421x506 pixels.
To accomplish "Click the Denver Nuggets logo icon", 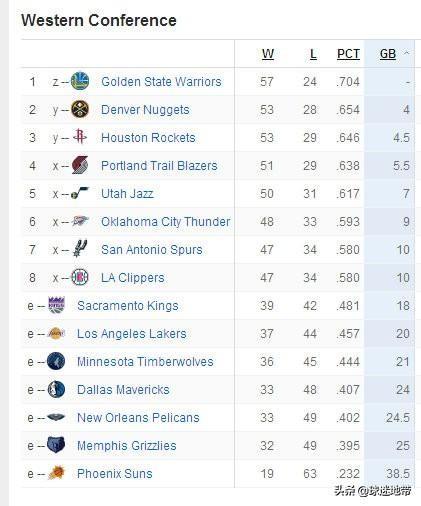I will 80,109.
